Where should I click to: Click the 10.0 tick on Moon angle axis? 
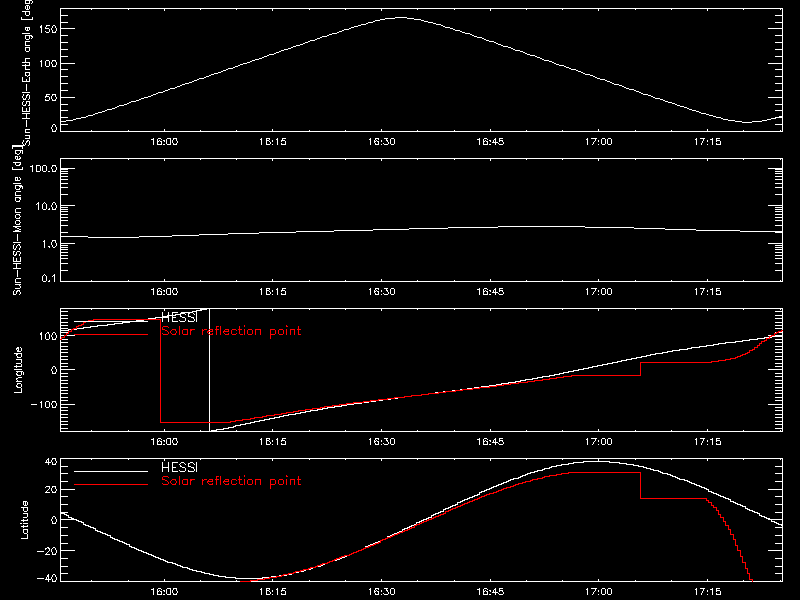coord(46,206)
